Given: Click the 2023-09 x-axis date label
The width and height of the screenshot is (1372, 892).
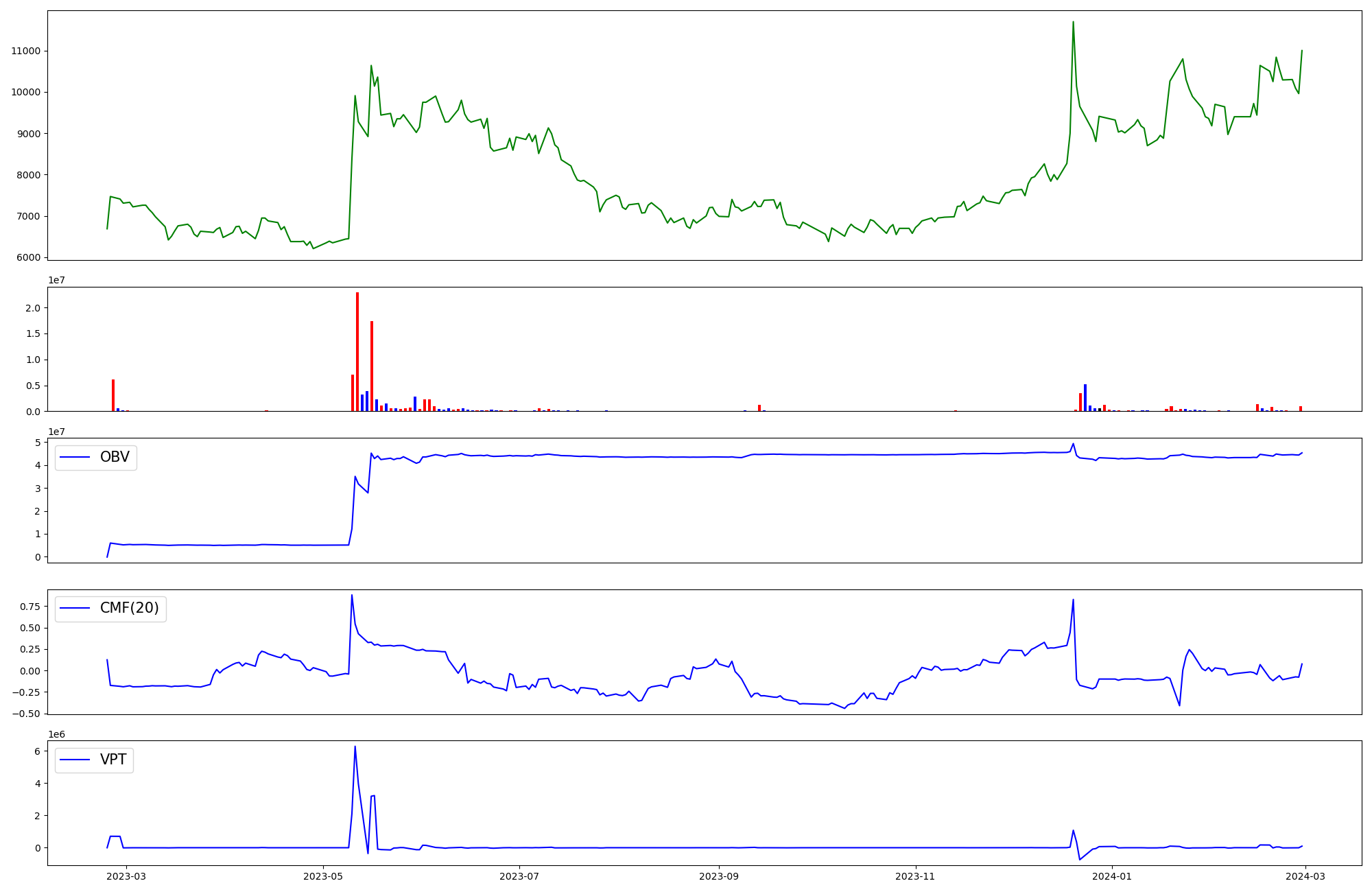Looking at the screenshot, I should tap(719, 876).
